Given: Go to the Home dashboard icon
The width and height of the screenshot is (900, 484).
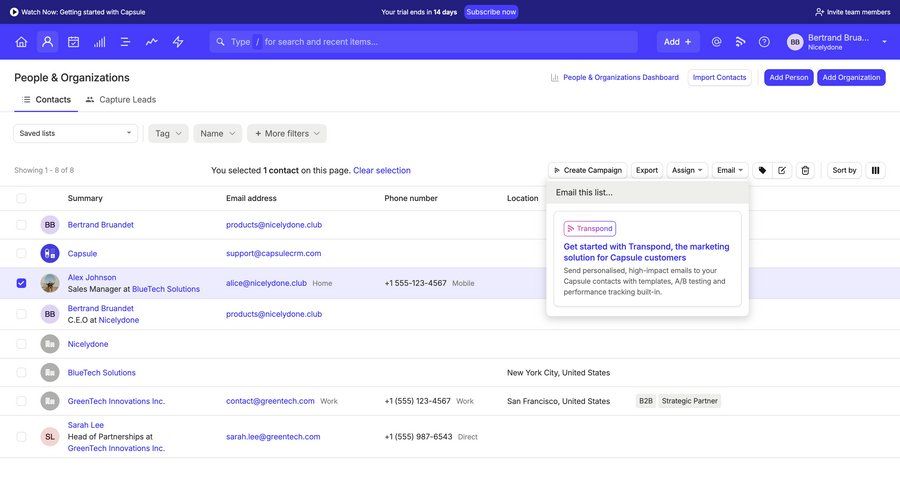Looking at the screenshot, I should pyautogui.click(x=21, y=42).
